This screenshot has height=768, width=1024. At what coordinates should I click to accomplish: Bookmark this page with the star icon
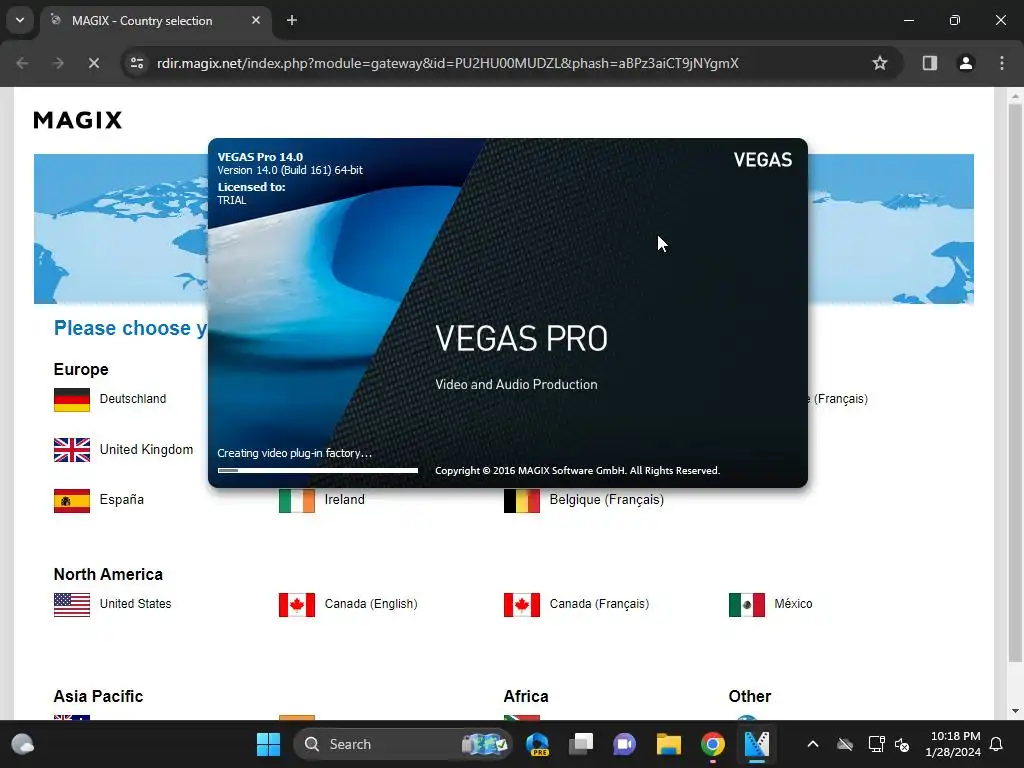(x=880, y=63)
